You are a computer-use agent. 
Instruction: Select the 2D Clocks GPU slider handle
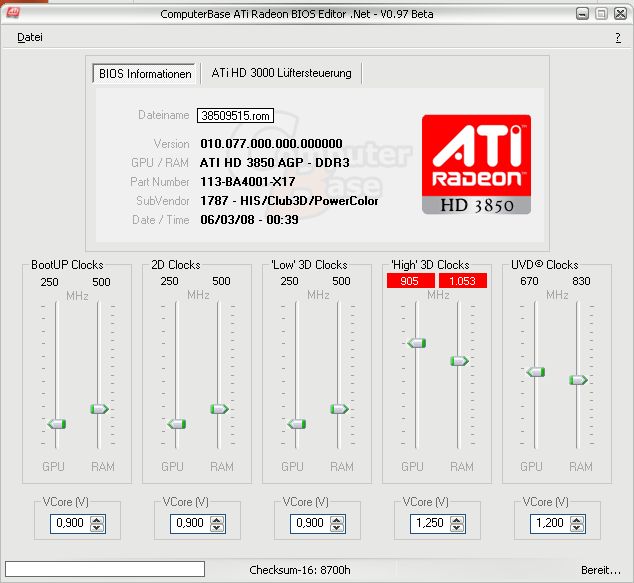click(x=177, y=424)
